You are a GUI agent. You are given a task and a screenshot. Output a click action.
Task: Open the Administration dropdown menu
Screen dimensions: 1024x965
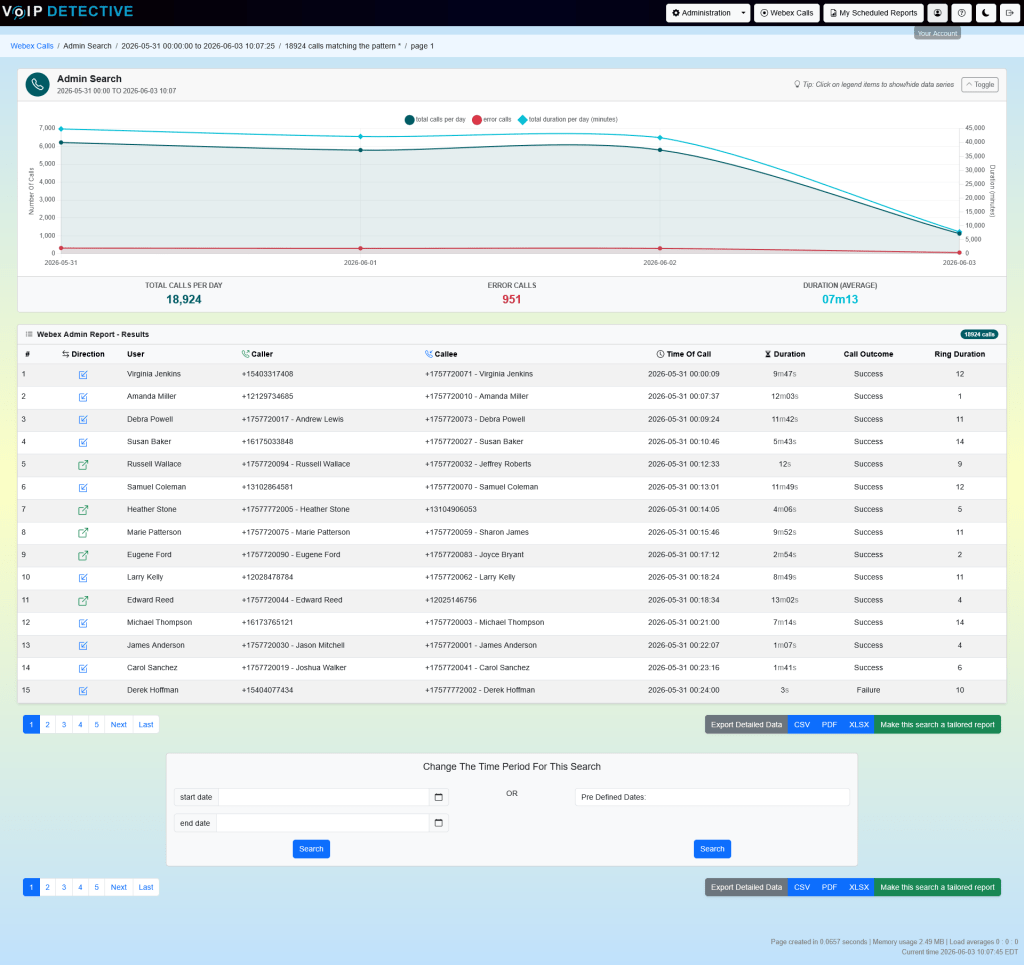point(708,13)
